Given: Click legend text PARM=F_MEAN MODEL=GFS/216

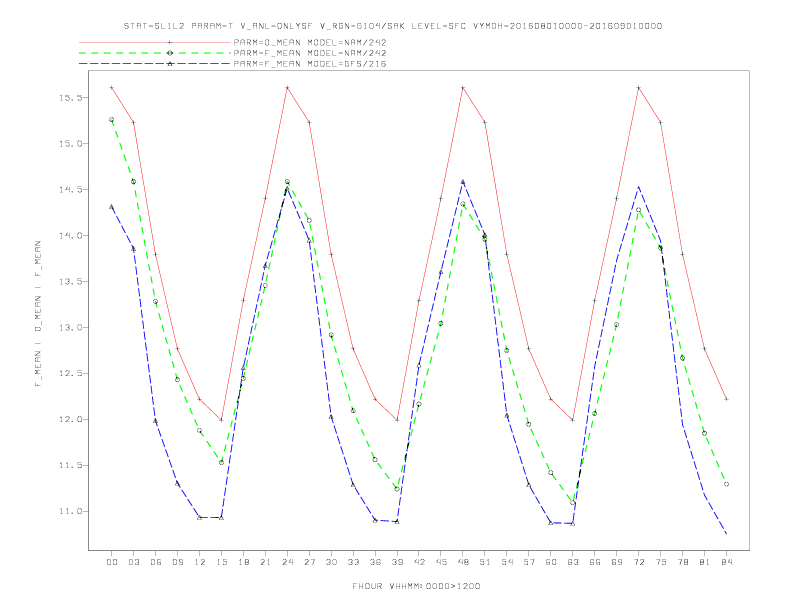Looking at the screenshot, I should point(310,64).
